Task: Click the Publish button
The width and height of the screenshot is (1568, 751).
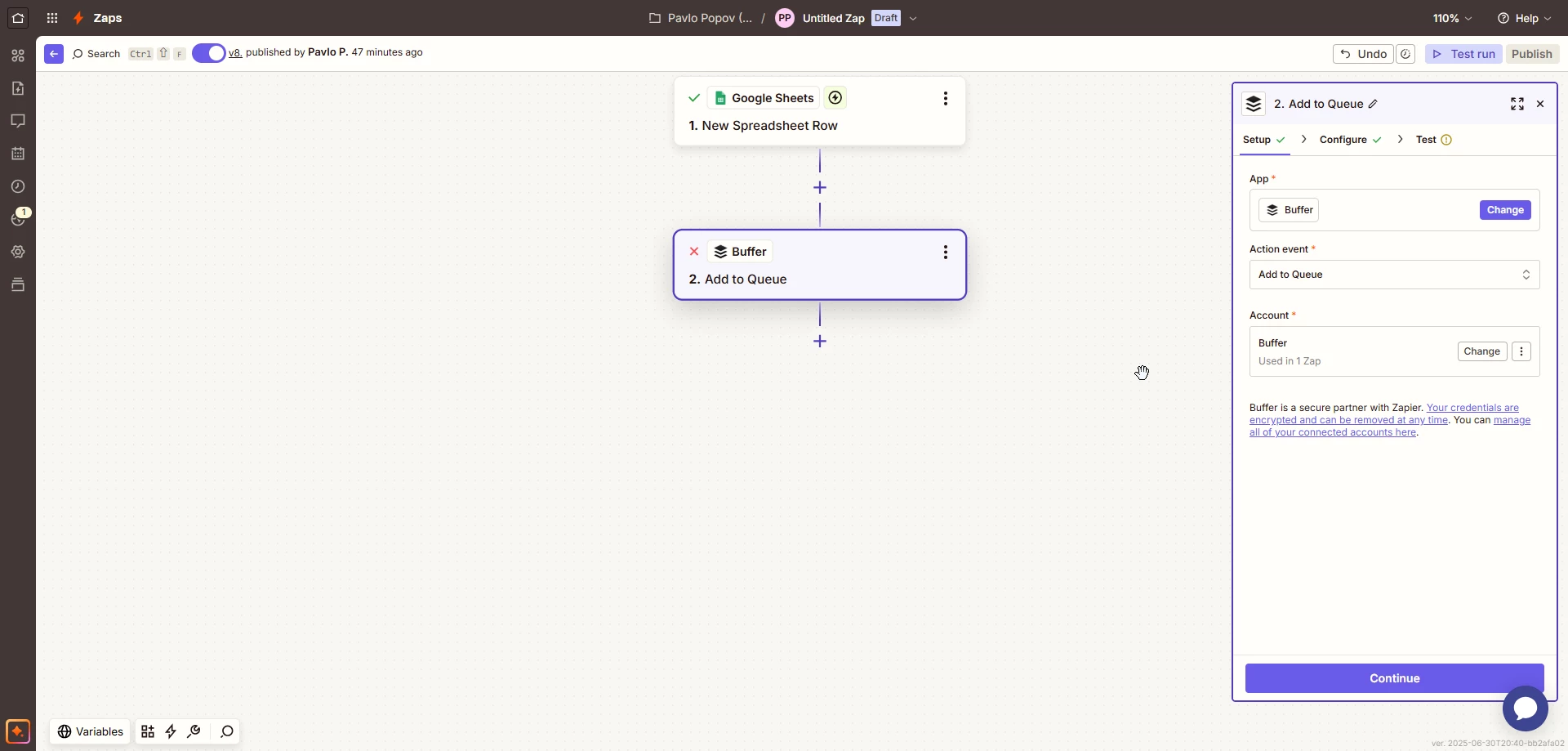Action: 1531,54
